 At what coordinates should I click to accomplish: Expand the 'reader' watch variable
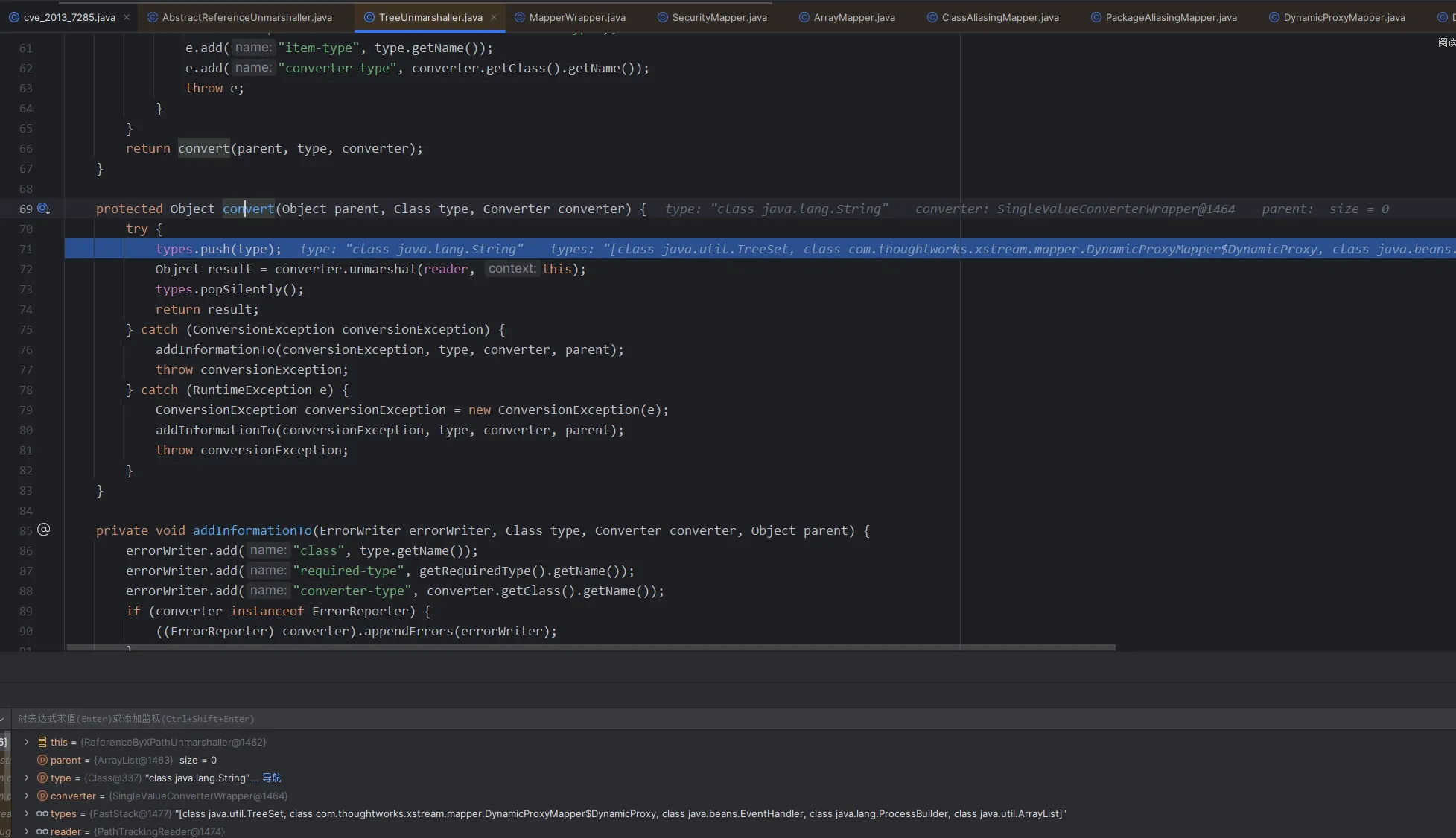pos(27,831)
